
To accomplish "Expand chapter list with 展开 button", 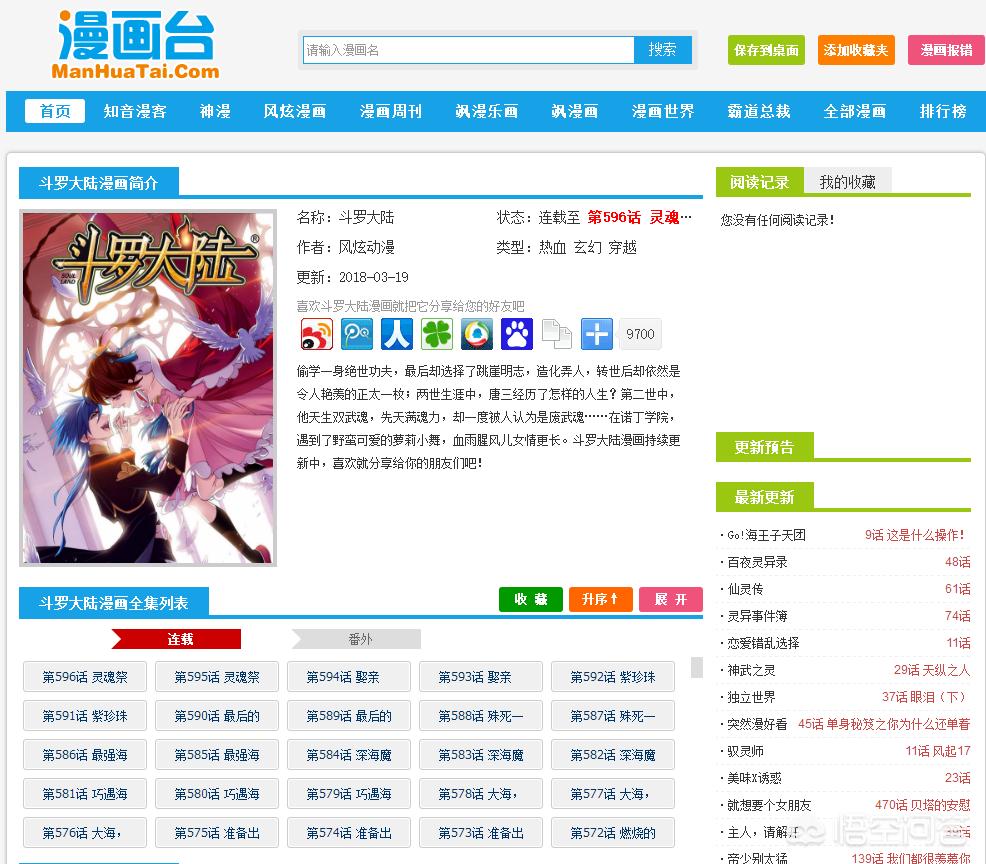I will click(x=671, y=599).
